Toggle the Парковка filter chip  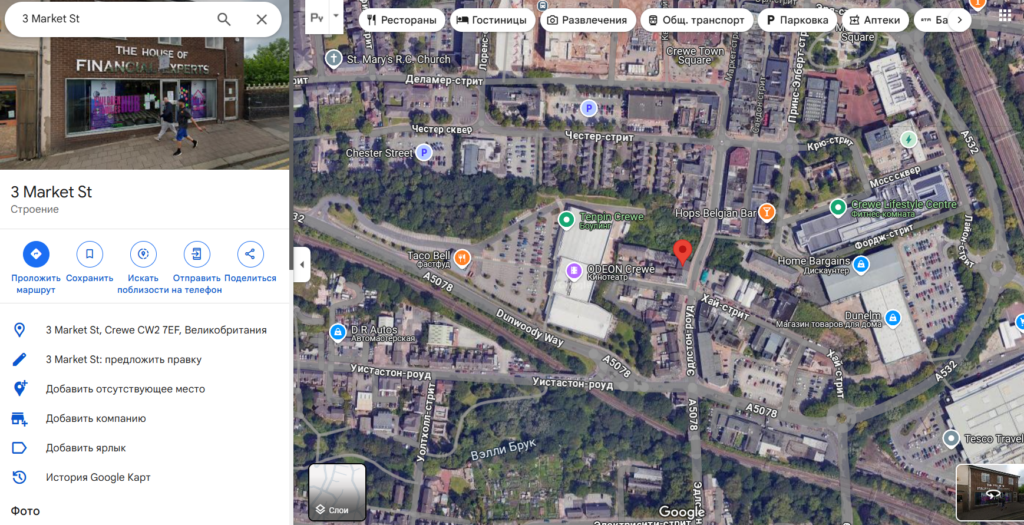click(797, 20)
